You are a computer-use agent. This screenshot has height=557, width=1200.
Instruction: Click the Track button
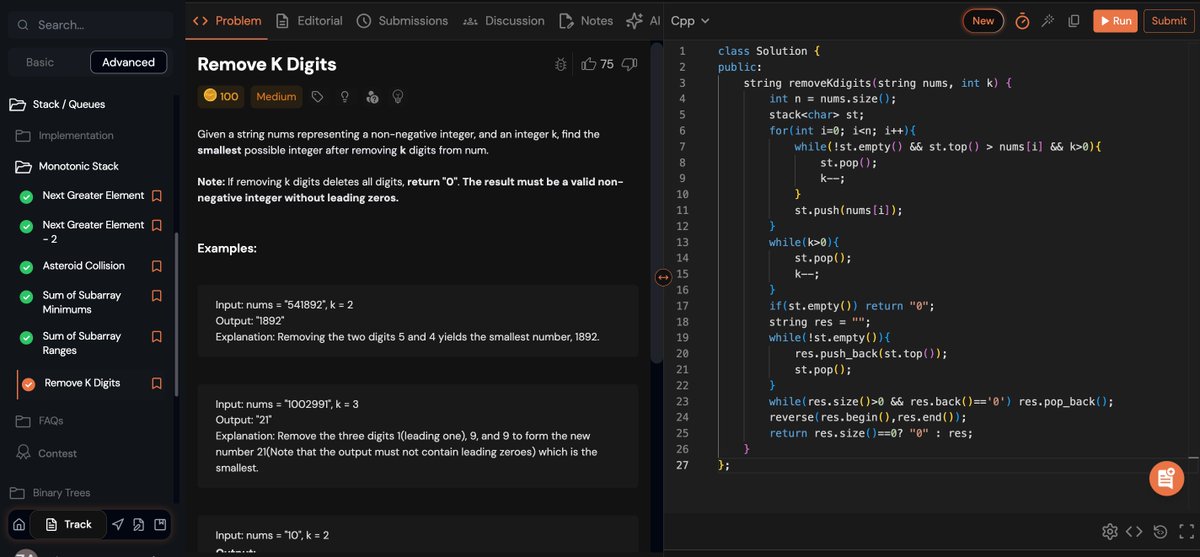[68, 524]
